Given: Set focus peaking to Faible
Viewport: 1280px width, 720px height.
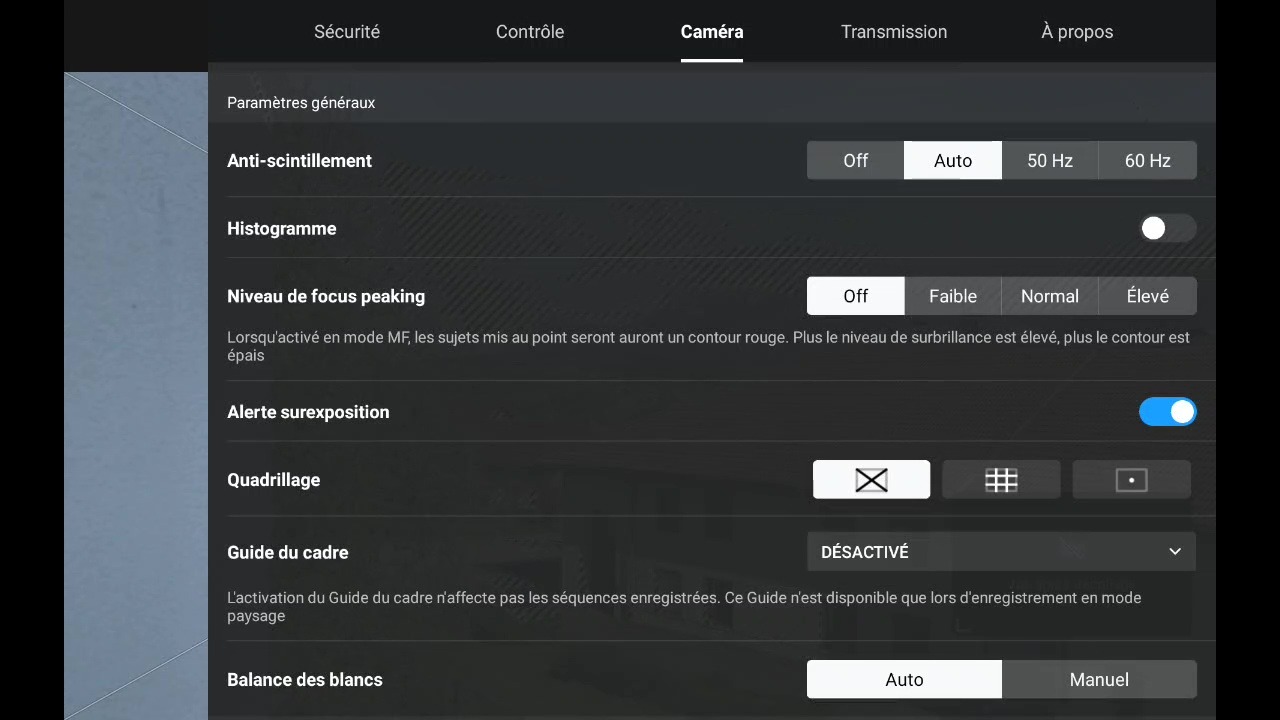Looking at the screenshot, I should (x=953, y=296).
